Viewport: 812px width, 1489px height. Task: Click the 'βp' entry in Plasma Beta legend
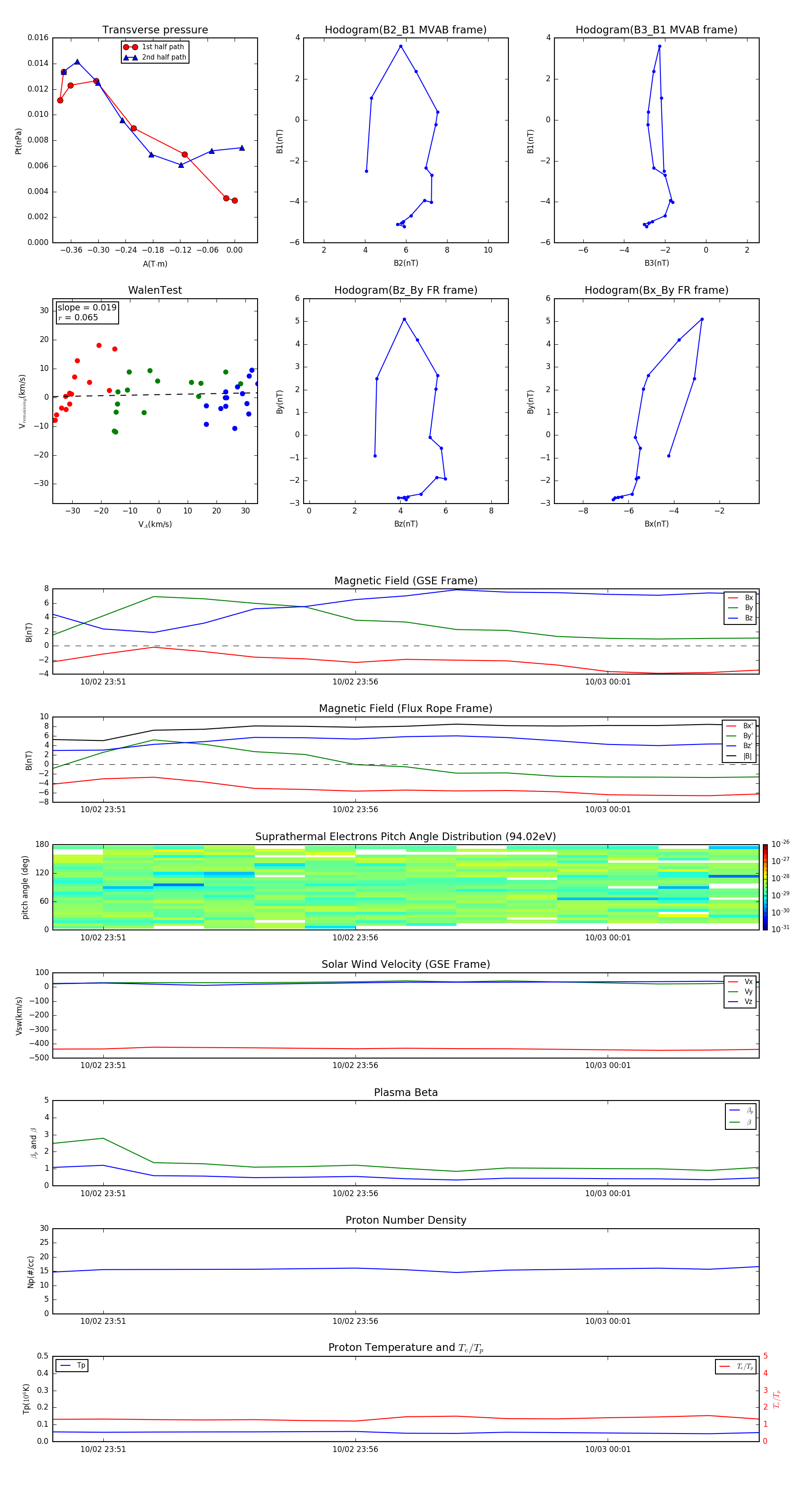[x=741, y=1110]
